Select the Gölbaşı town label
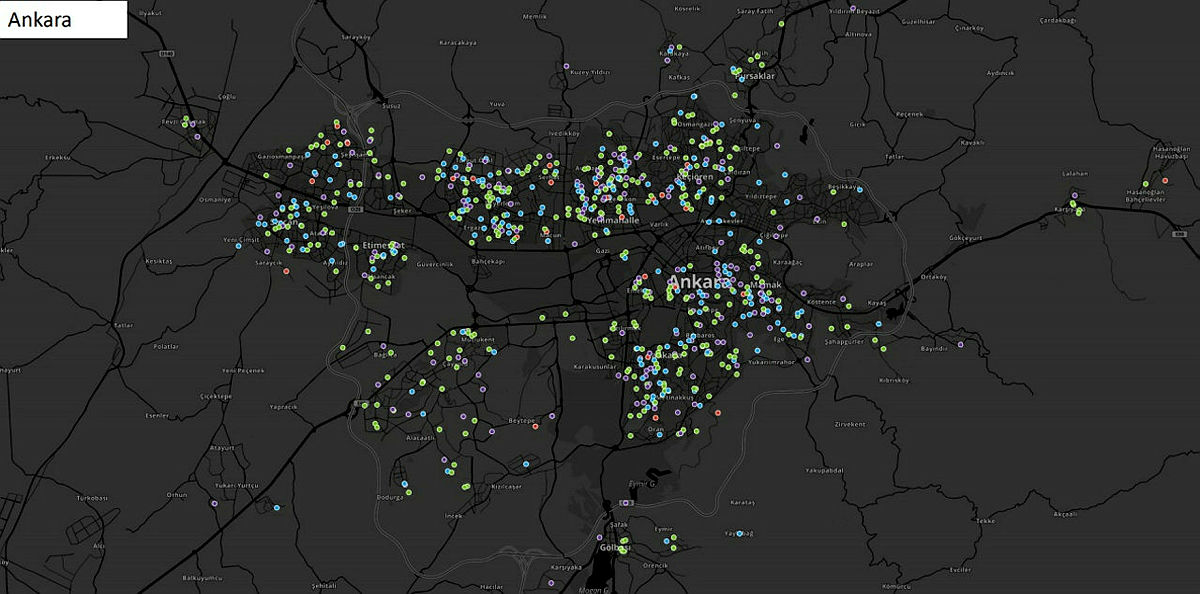The image size is (1200, 594). coord(614,548)
